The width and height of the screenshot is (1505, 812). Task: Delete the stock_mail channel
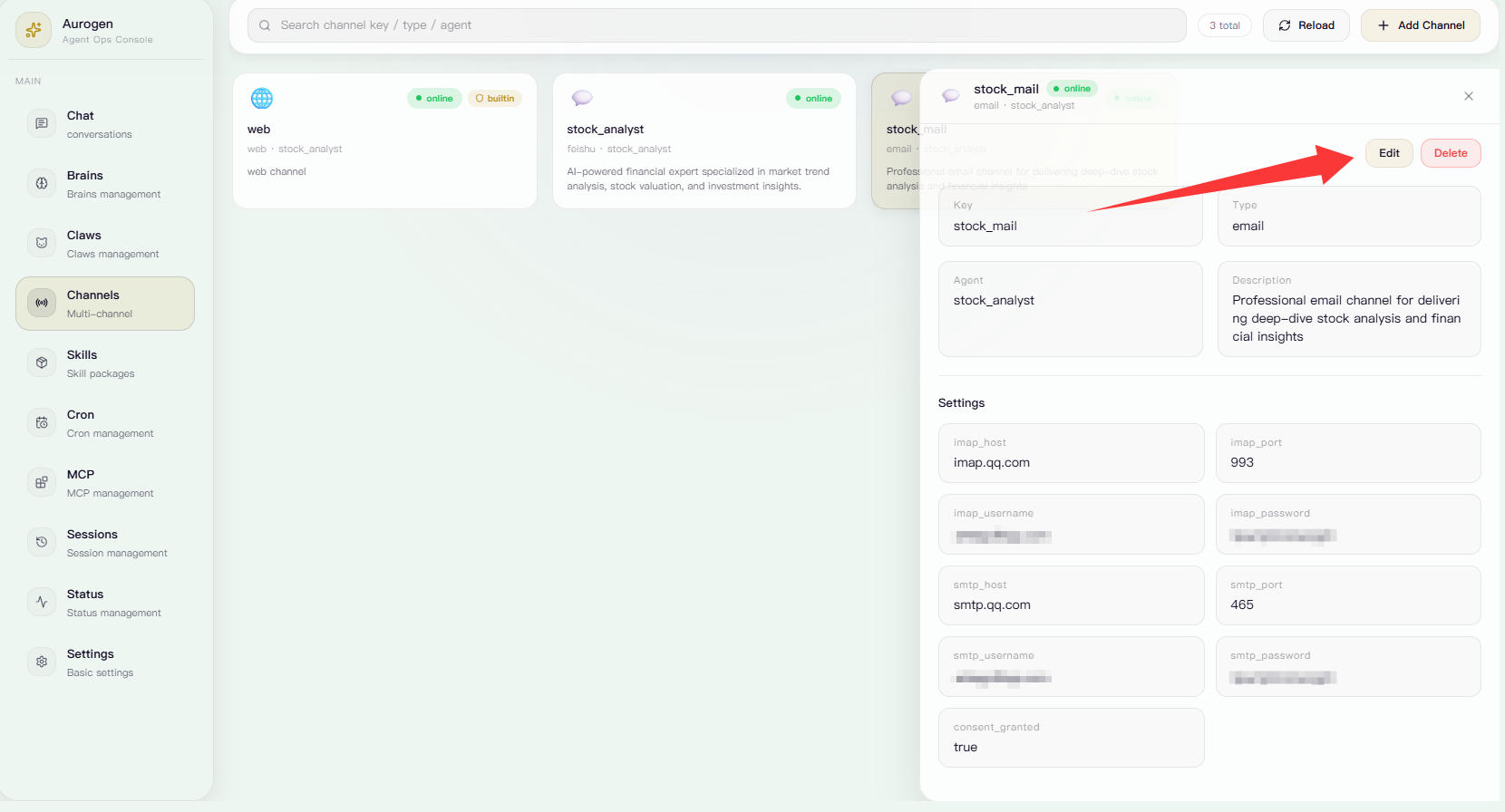1451,153
